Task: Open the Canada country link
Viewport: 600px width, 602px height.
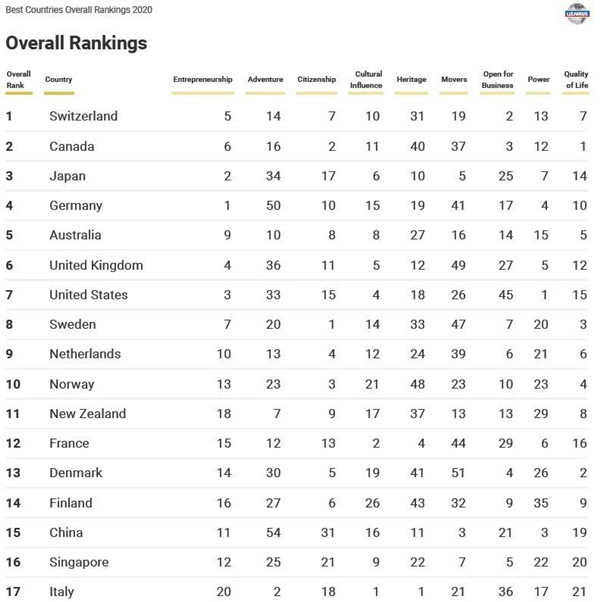Action: [x=71, y=146]
